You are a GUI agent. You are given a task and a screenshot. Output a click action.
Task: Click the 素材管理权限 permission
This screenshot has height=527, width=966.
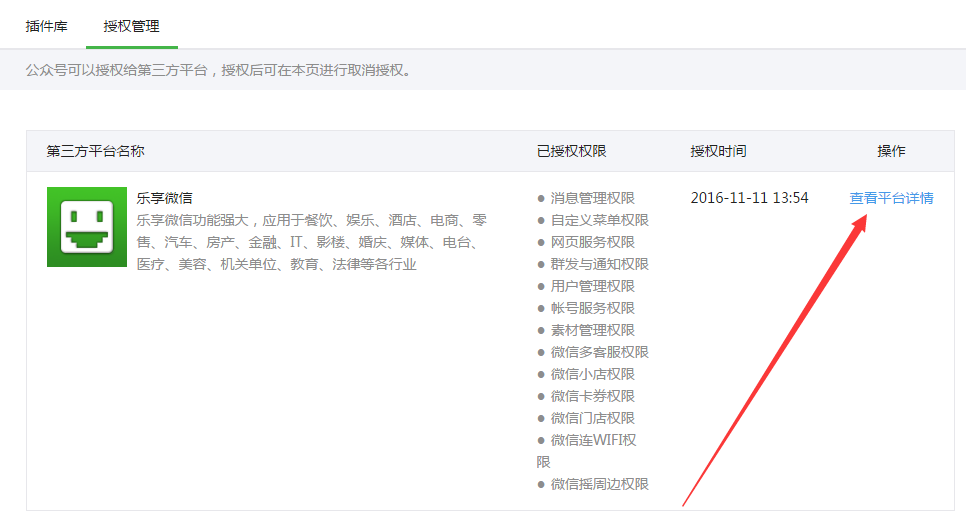click(x=592, y=330)
